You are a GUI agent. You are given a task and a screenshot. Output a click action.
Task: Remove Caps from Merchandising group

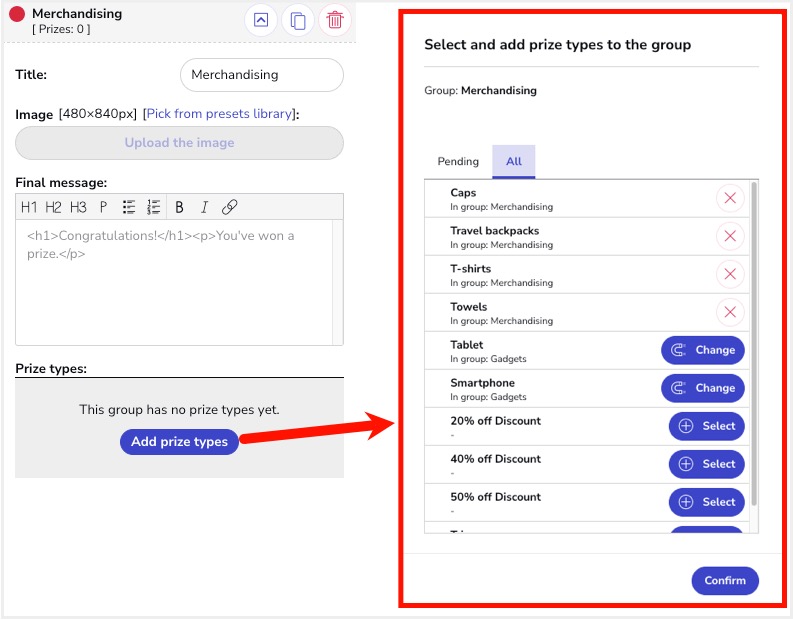click(x=730, y=198)
